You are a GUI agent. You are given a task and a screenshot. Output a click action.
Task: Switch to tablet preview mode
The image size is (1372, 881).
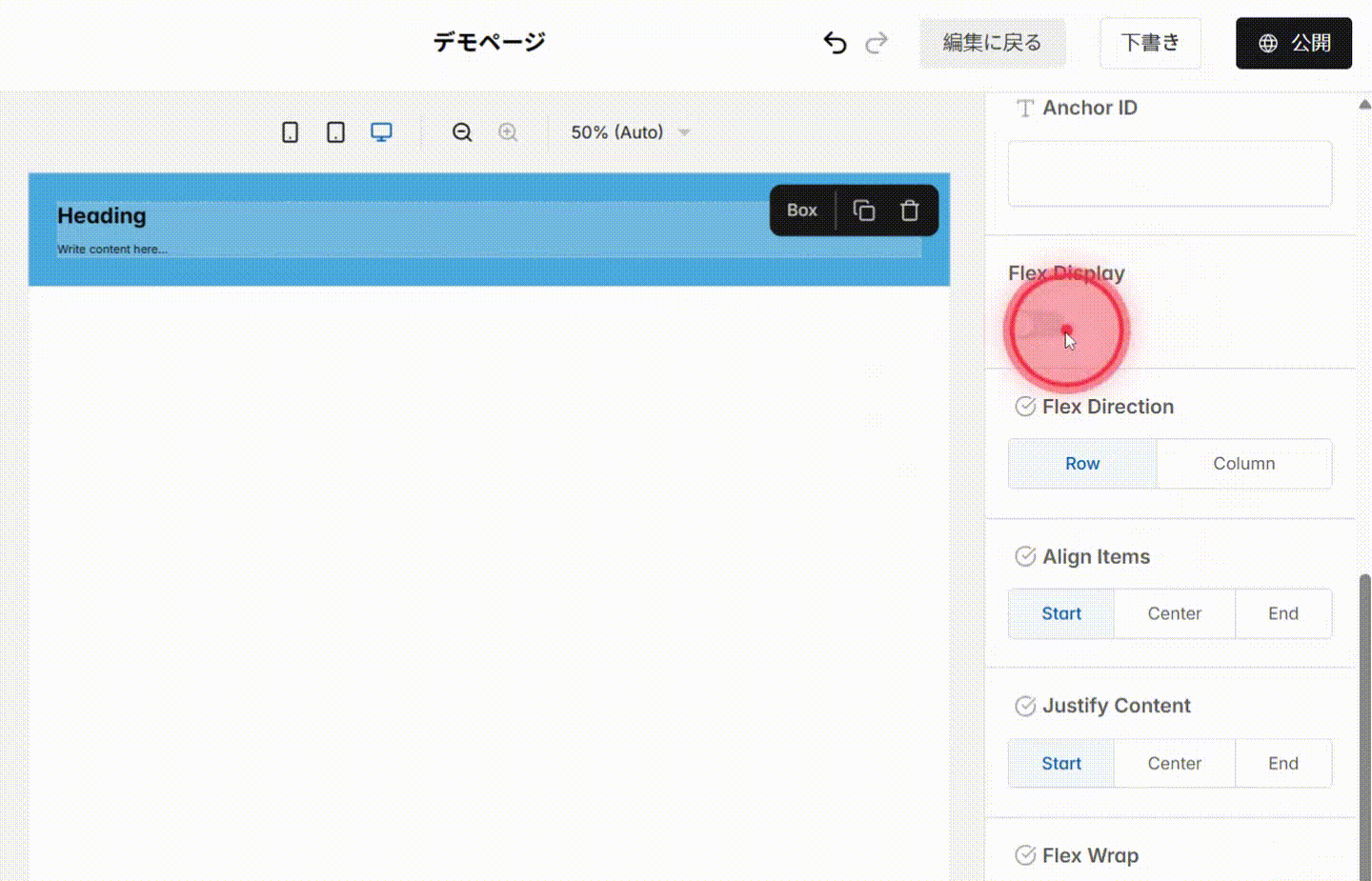(x=335, y=131)
